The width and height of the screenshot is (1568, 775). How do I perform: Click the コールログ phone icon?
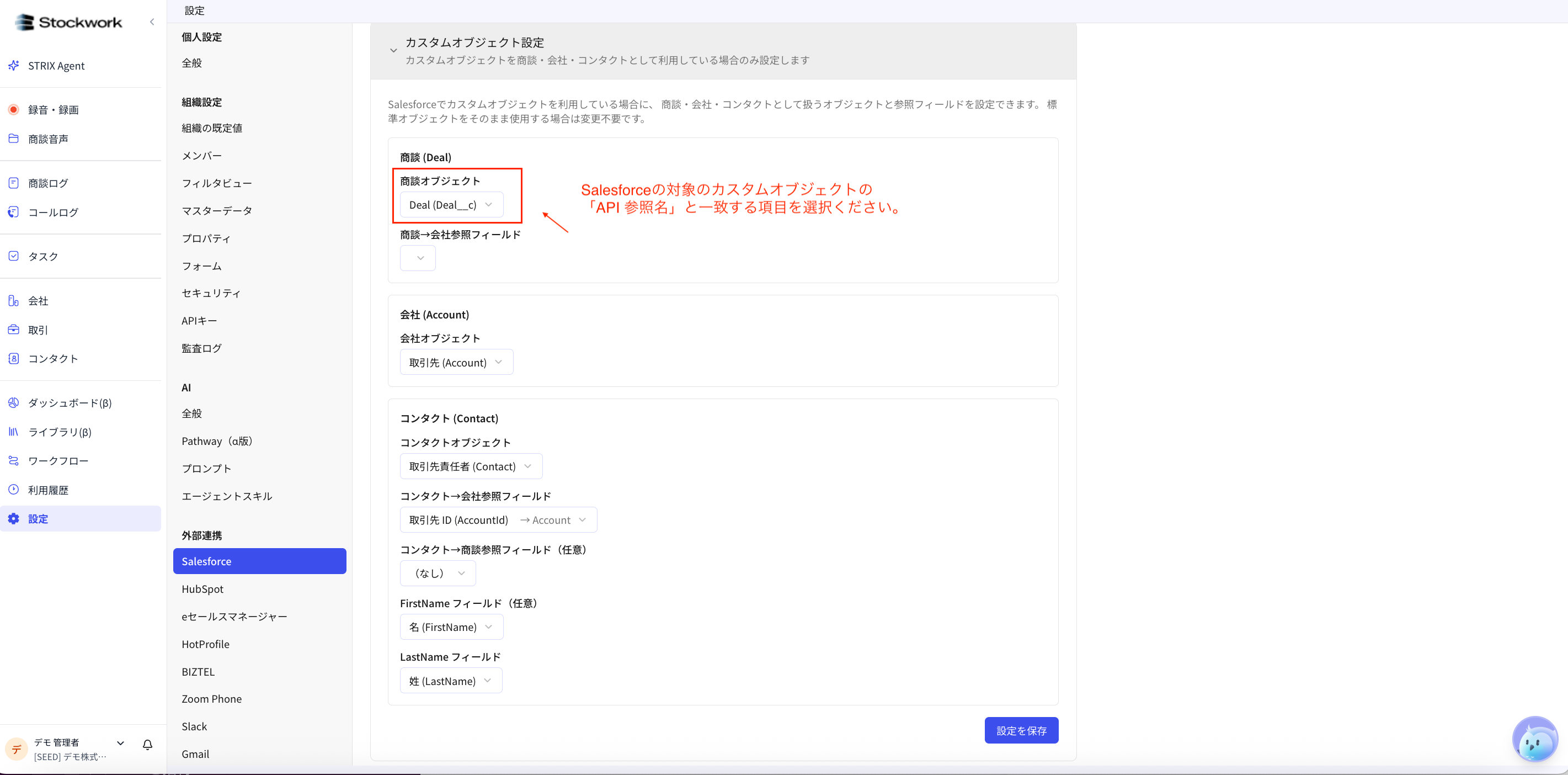13,212
